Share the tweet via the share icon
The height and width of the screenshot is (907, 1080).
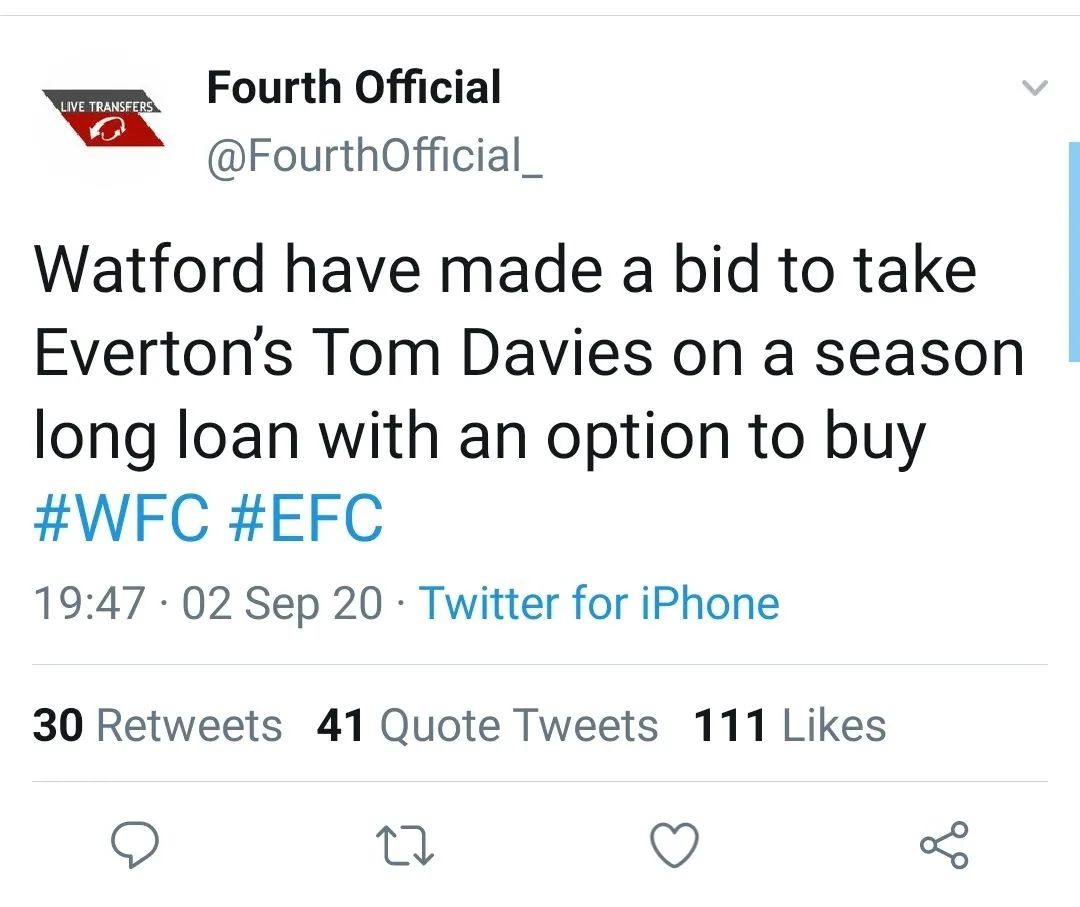[944, 846]
